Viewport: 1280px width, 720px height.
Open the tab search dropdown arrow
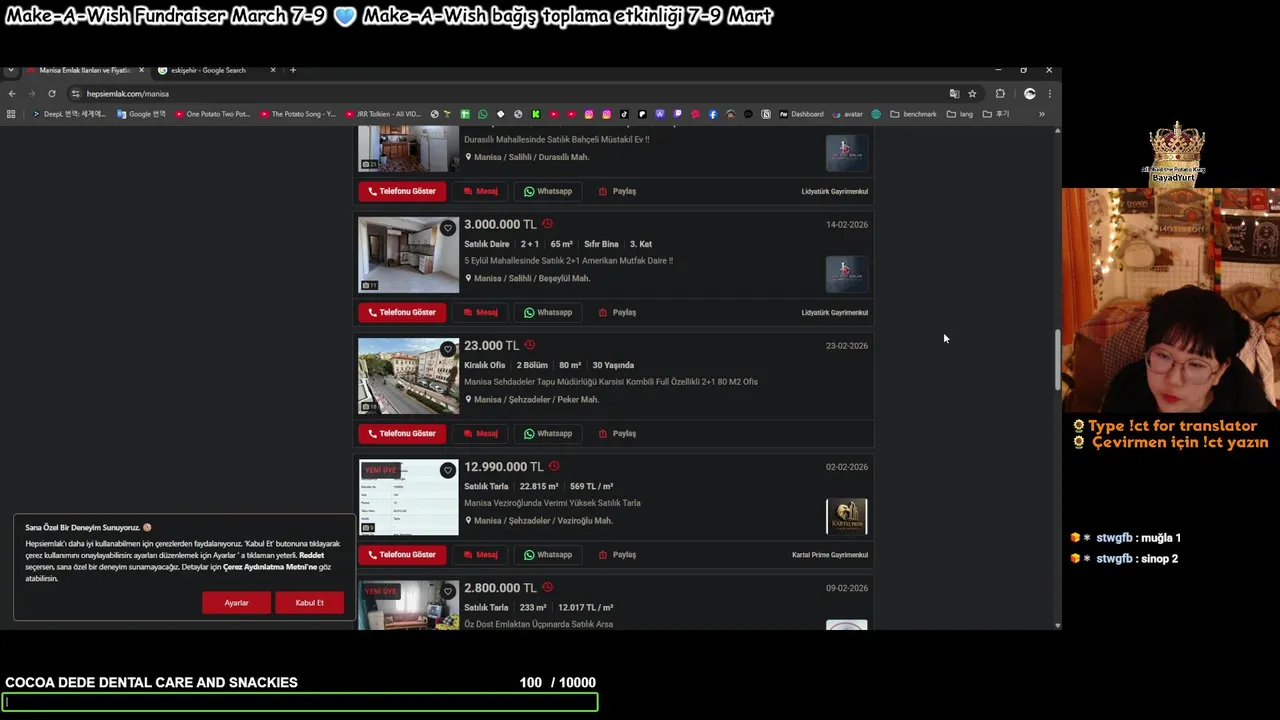(10, 70)
